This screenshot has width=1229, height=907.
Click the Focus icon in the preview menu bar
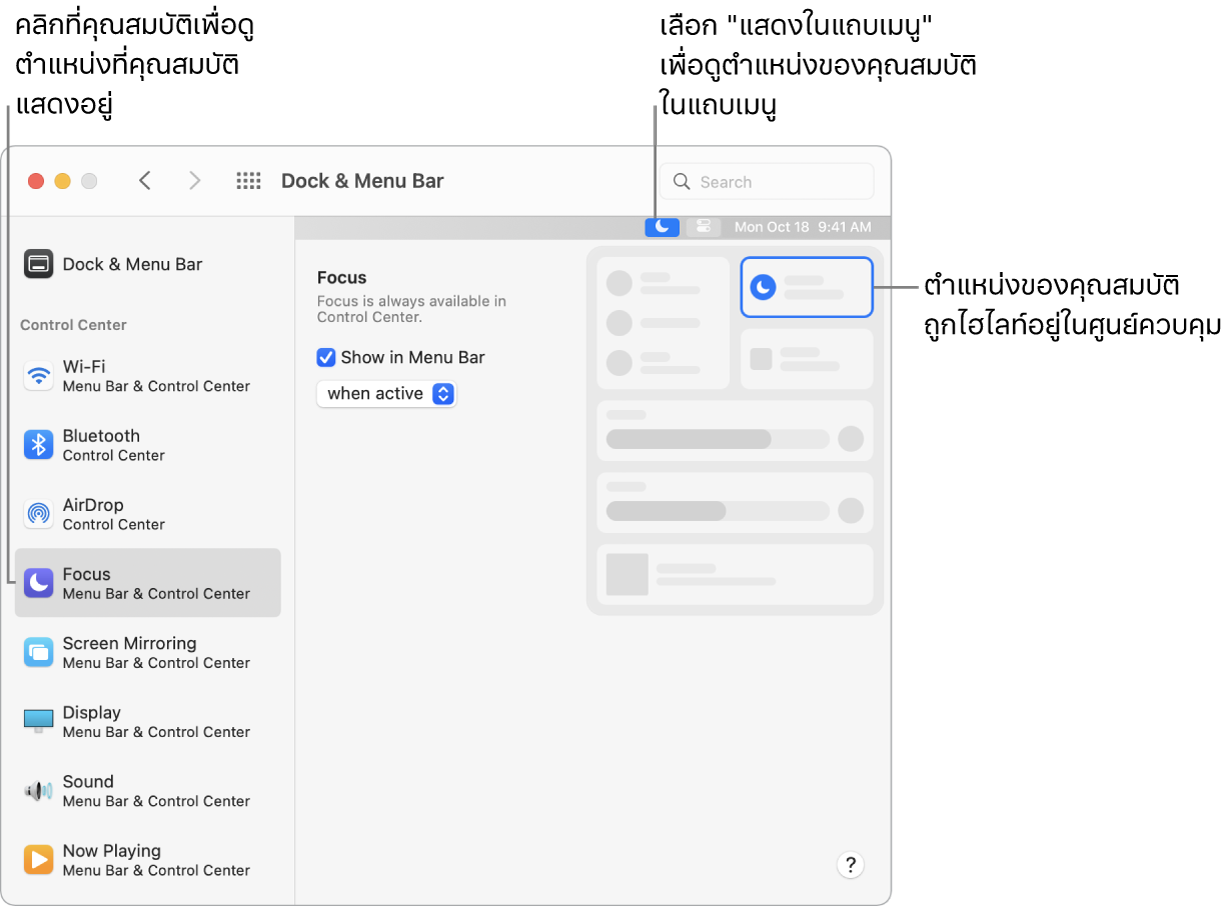(x=662, y=227)
